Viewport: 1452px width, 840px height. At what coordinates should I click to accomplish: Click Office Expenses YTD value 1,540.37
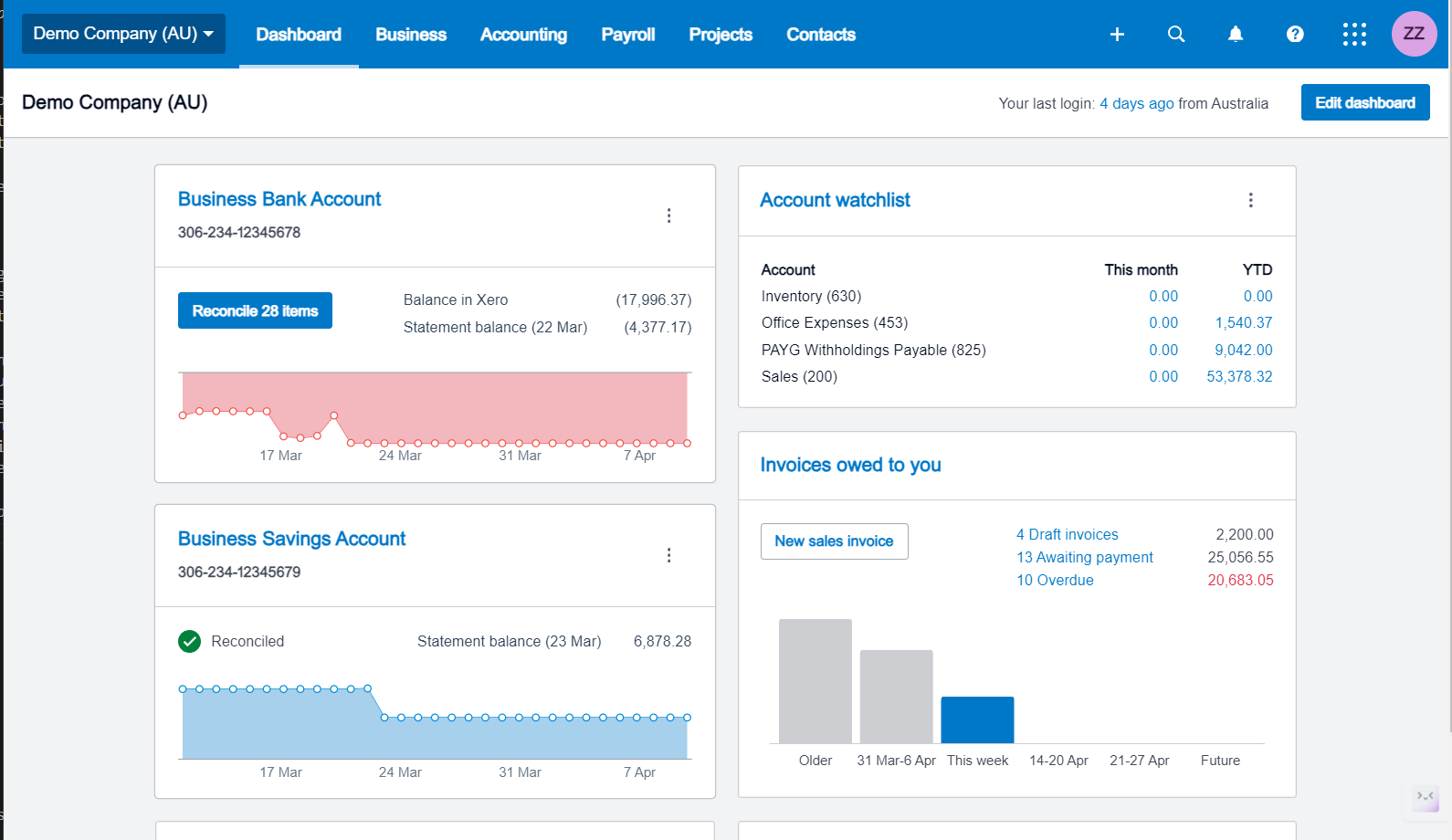[x=1244, y=322]
